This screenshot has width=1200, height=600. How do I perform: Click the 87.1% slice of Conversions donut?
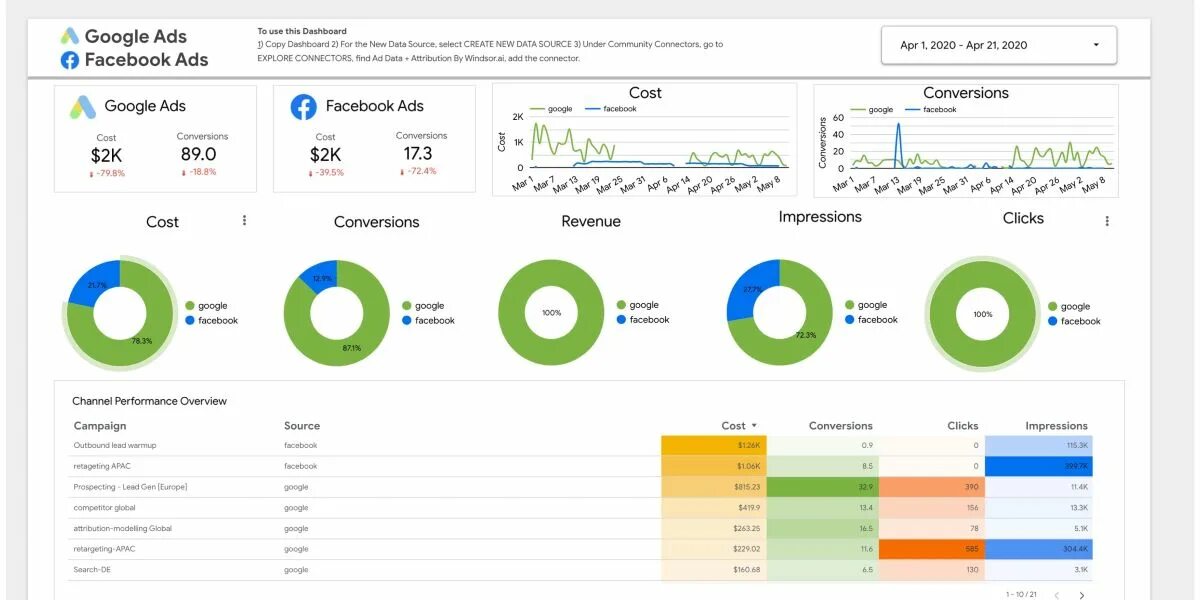tap(352, 347)
